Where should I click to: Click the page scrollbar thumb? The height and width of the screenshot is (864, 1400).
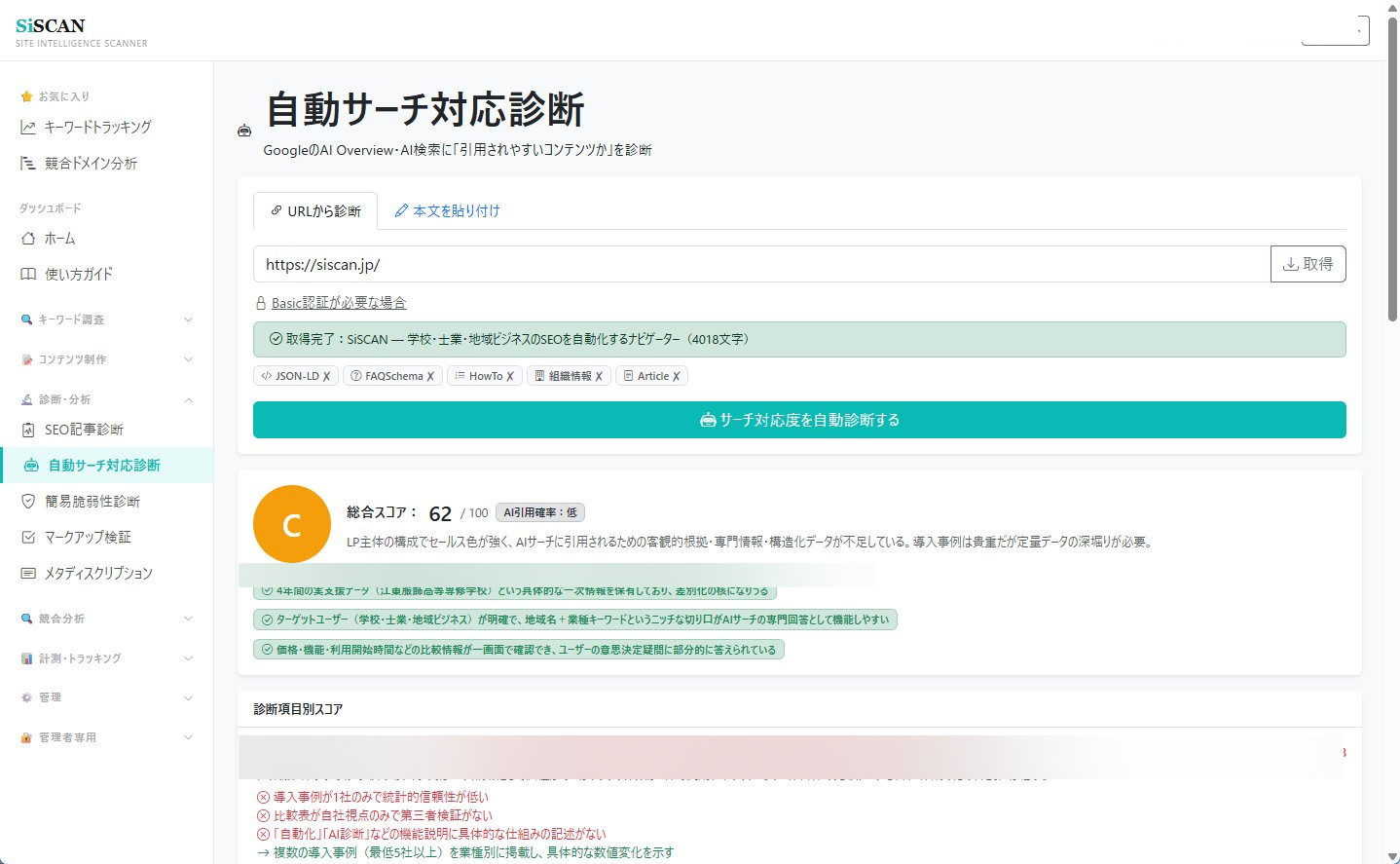(1392, 169)
